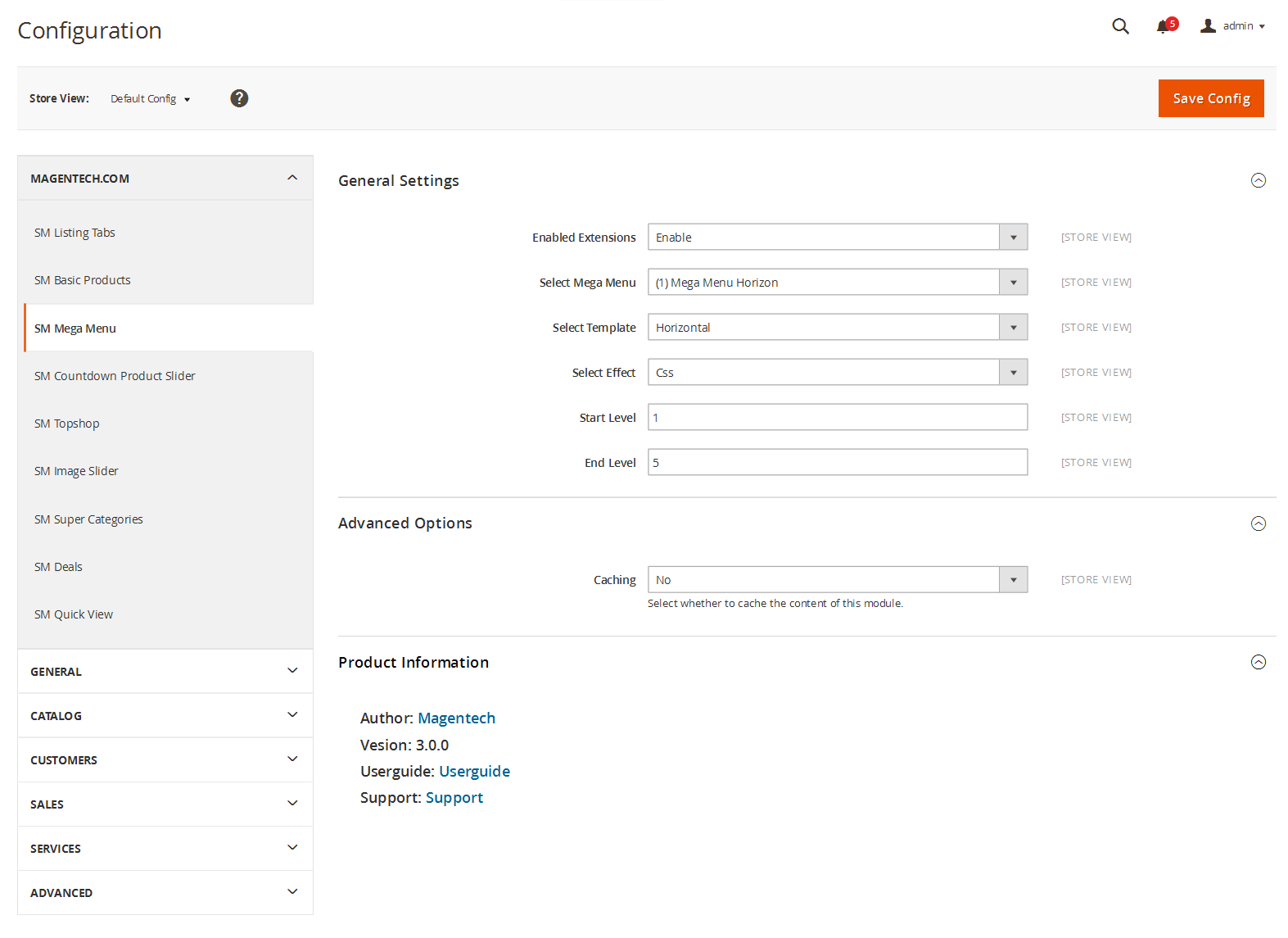The image size is (1288, 938).
Task: Click the Start Level input field
Action: [x=837, y=418]
